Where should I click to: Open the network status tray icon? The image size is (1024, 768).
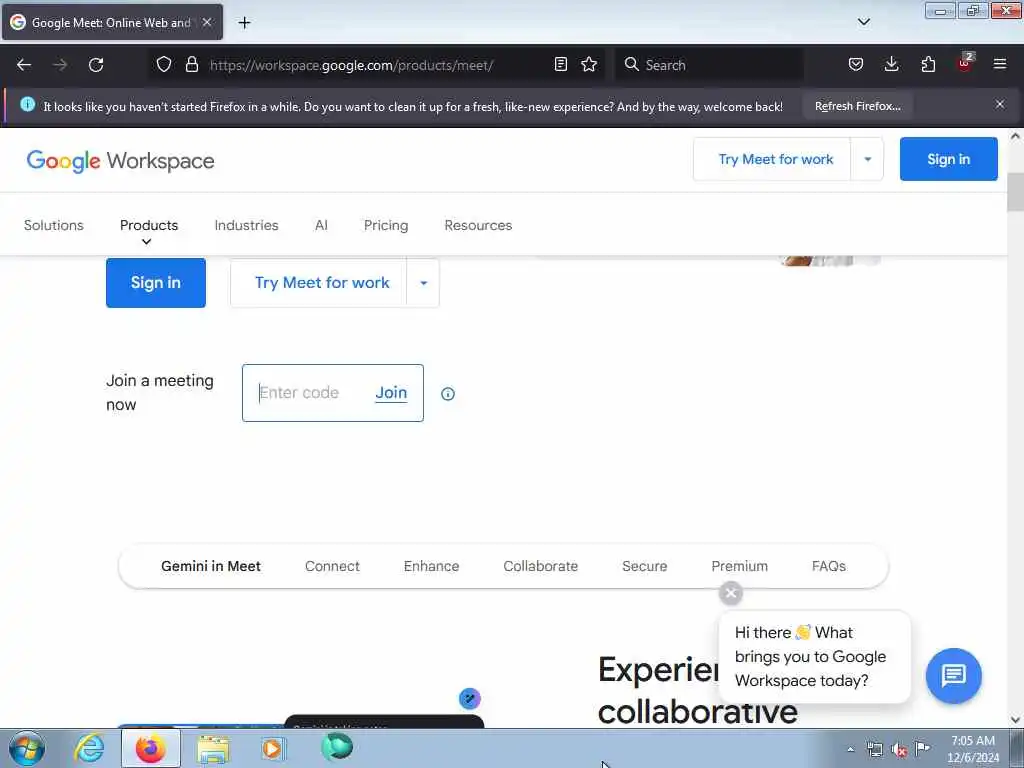[874, 749]
